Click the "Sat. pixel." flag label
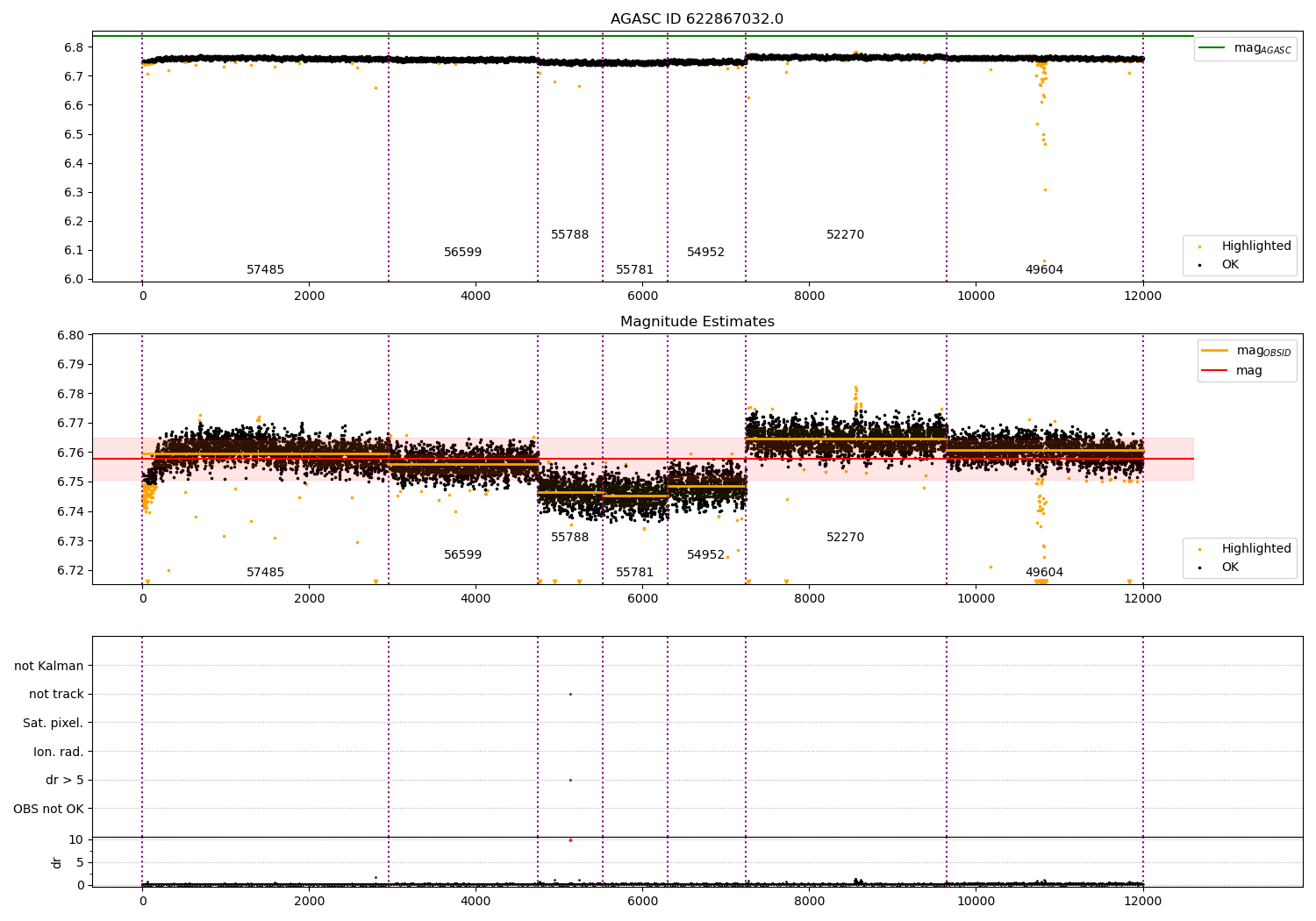 tap(54, 724)
